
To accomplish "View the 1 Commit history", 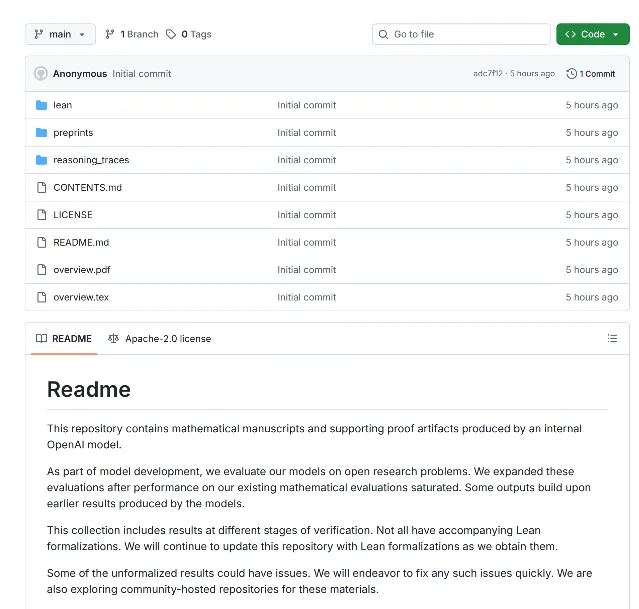I will pos(597,74).
